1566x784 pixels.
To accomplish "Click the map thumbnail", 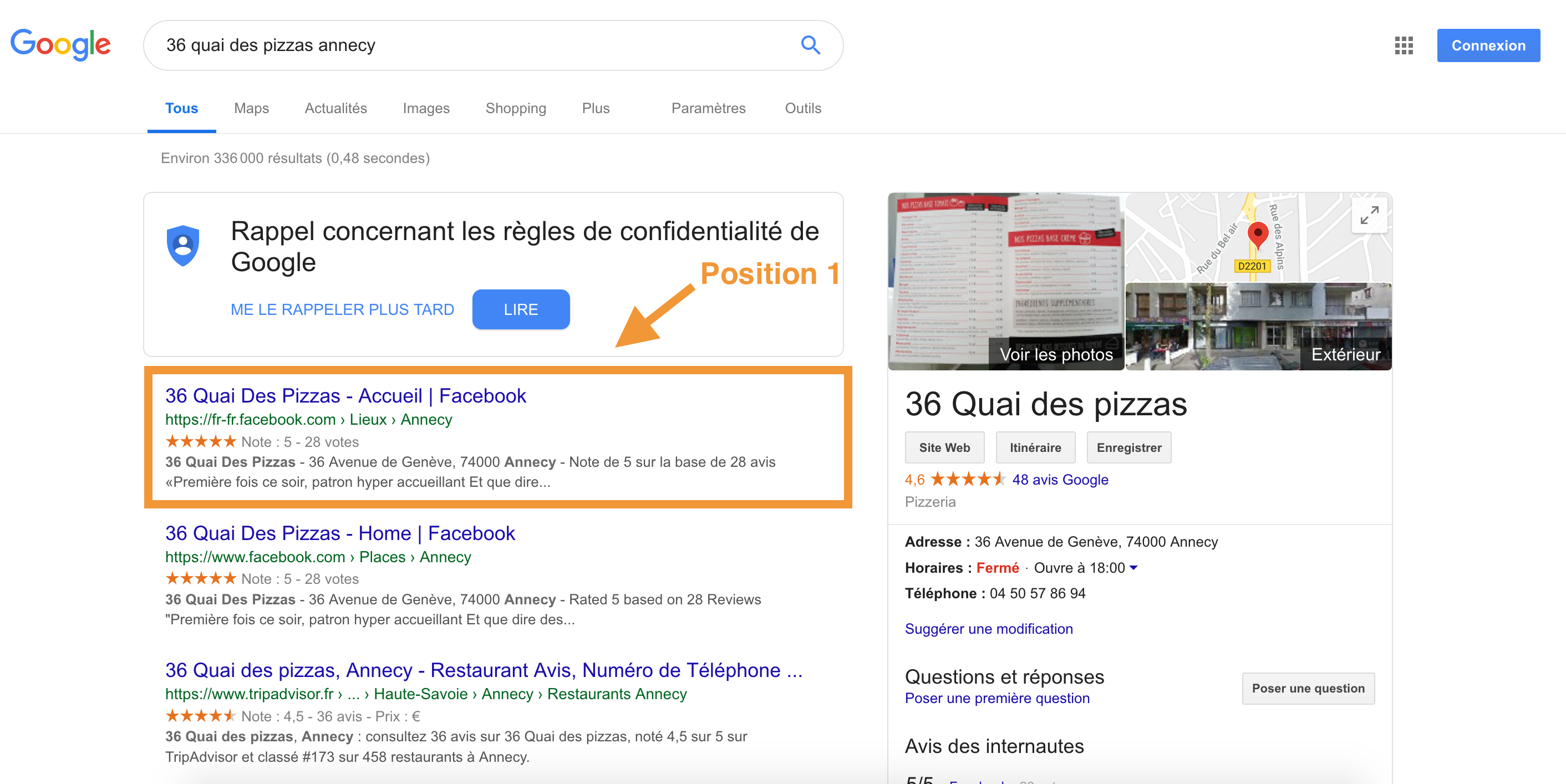I will (1258, 237).
